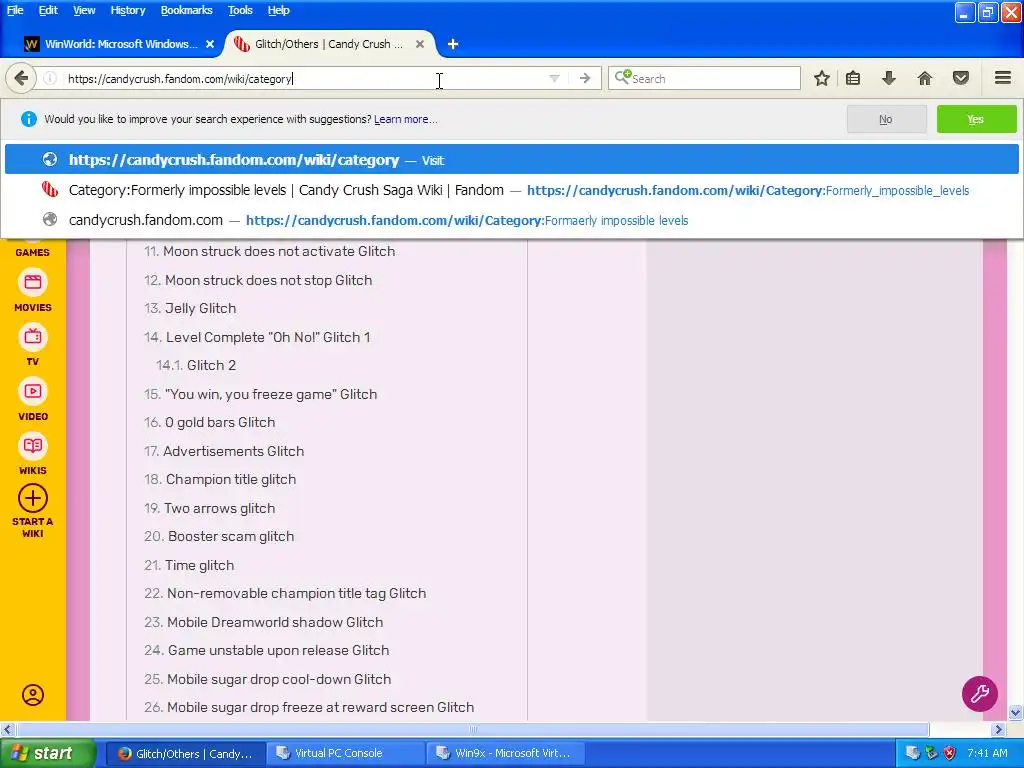Click the Pocket save icon
This screenshot has height=768, width=1024.
pyautogui.click(x=961, y=78)
